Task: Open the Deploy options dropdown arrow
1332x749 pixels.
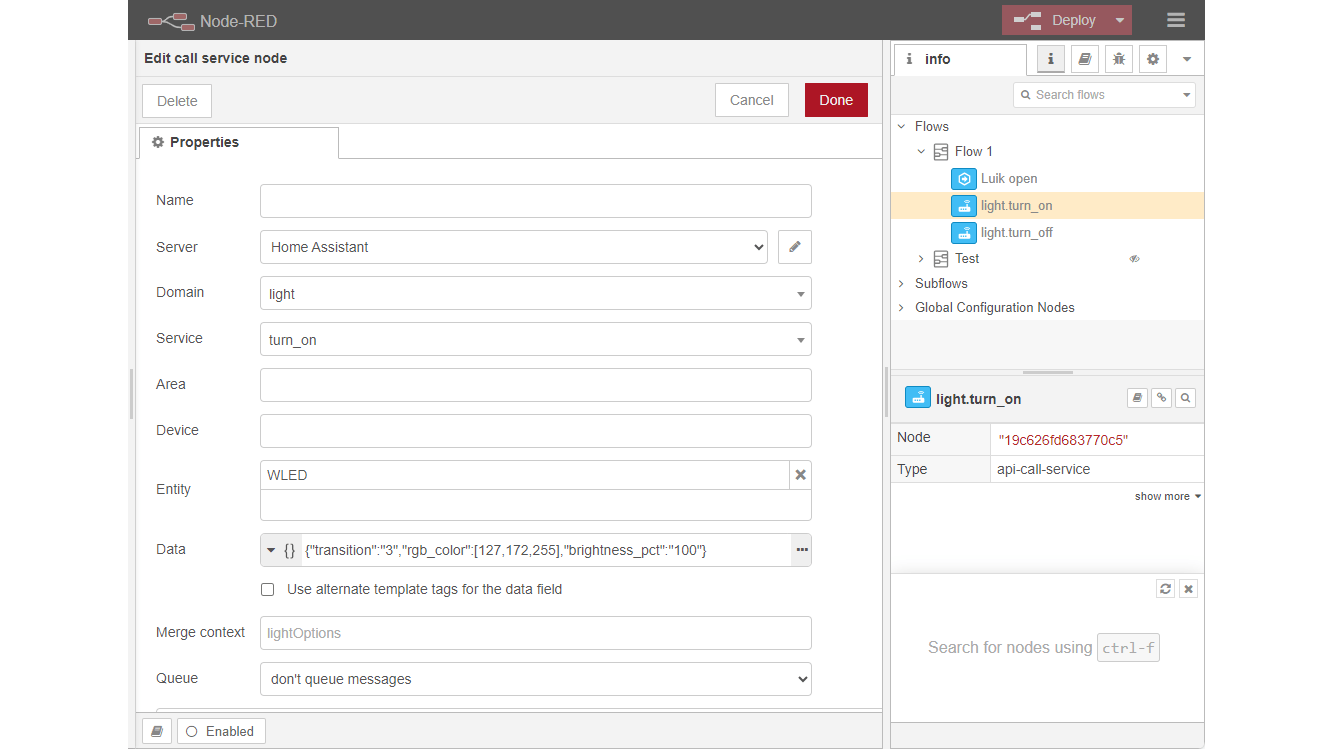Action: click(x=1120, y=20)
